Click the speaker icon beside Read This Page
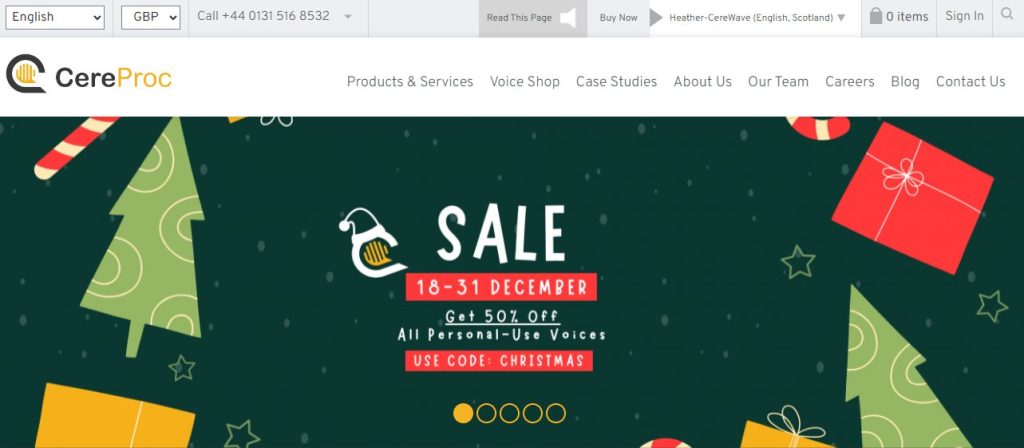Image resolution: width=1024 pixels, height=448 pixels. pos(568,18)
